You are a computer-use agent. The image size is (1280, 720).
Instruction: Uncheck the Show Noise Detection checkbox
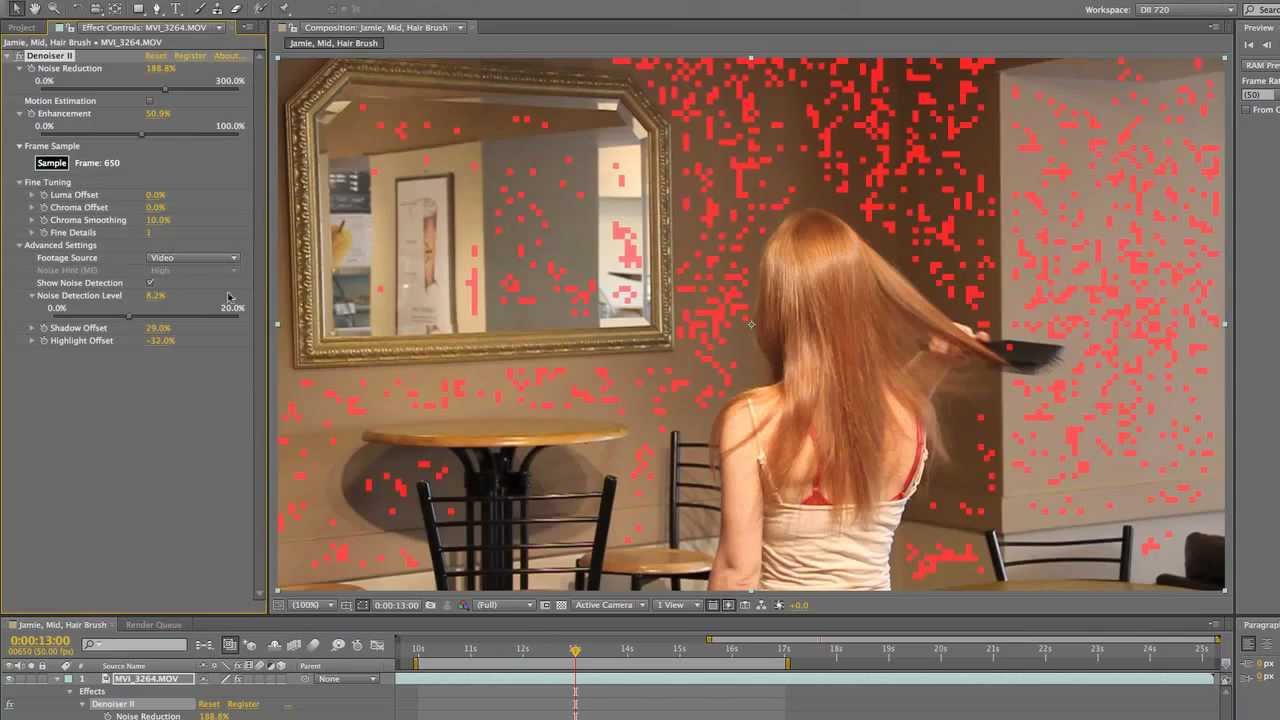(150, 283)
